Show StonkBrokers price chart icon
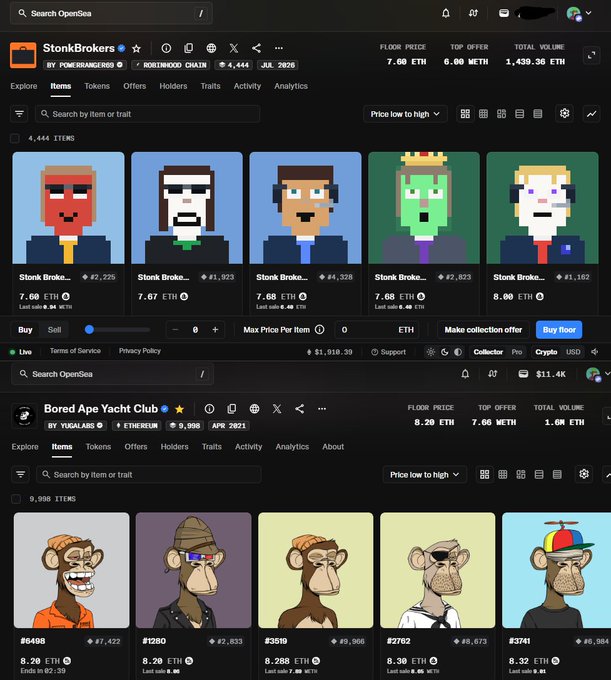The height and width of the screenshot is (680, 611). click(591, 114)
